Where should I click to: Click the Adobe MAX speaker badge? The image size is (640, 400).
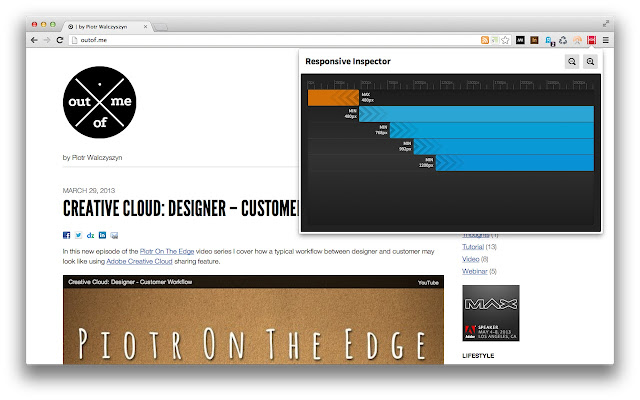coord(491,313)
